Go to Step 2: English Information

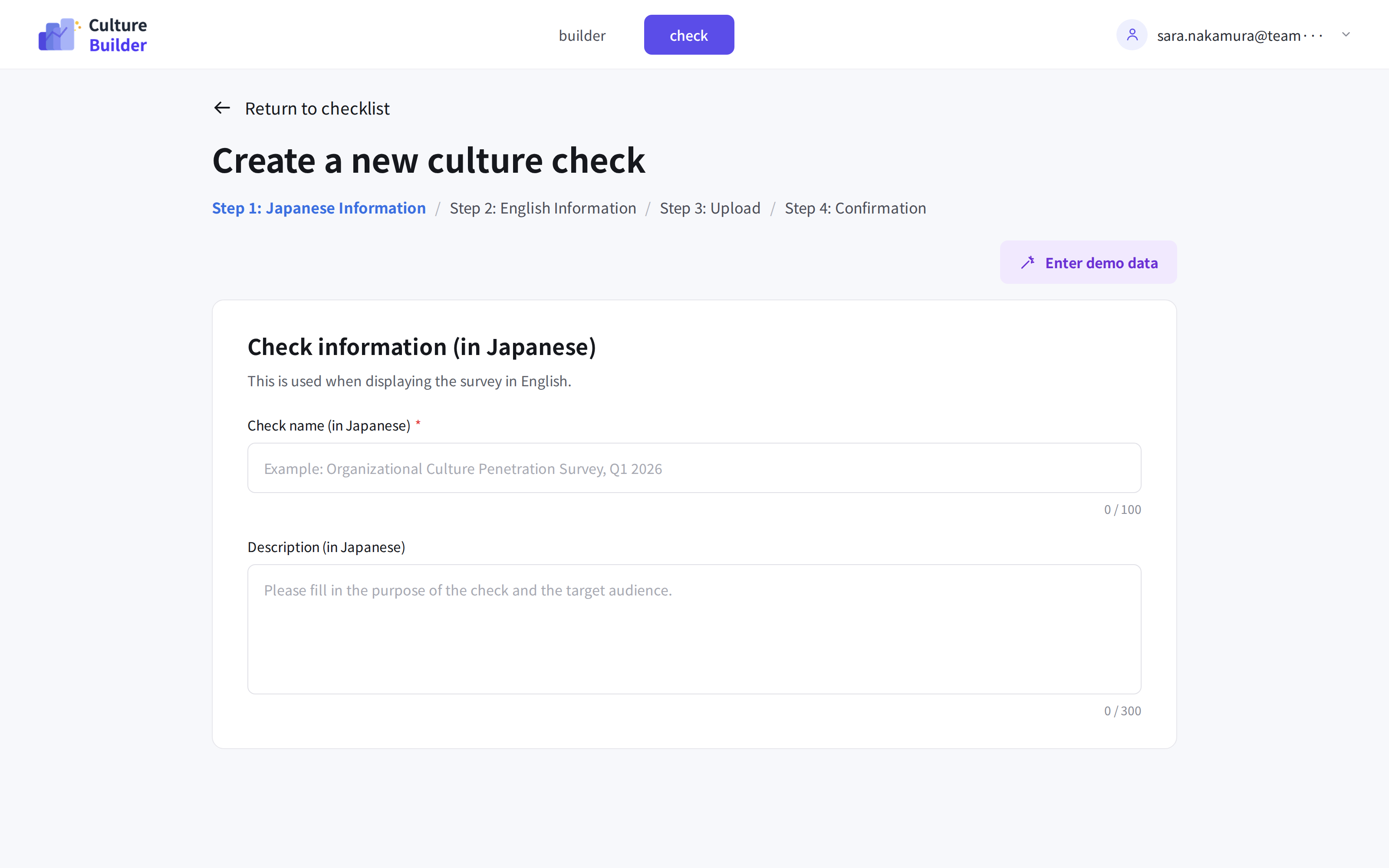pyautogui.click(x=543, y=208)
